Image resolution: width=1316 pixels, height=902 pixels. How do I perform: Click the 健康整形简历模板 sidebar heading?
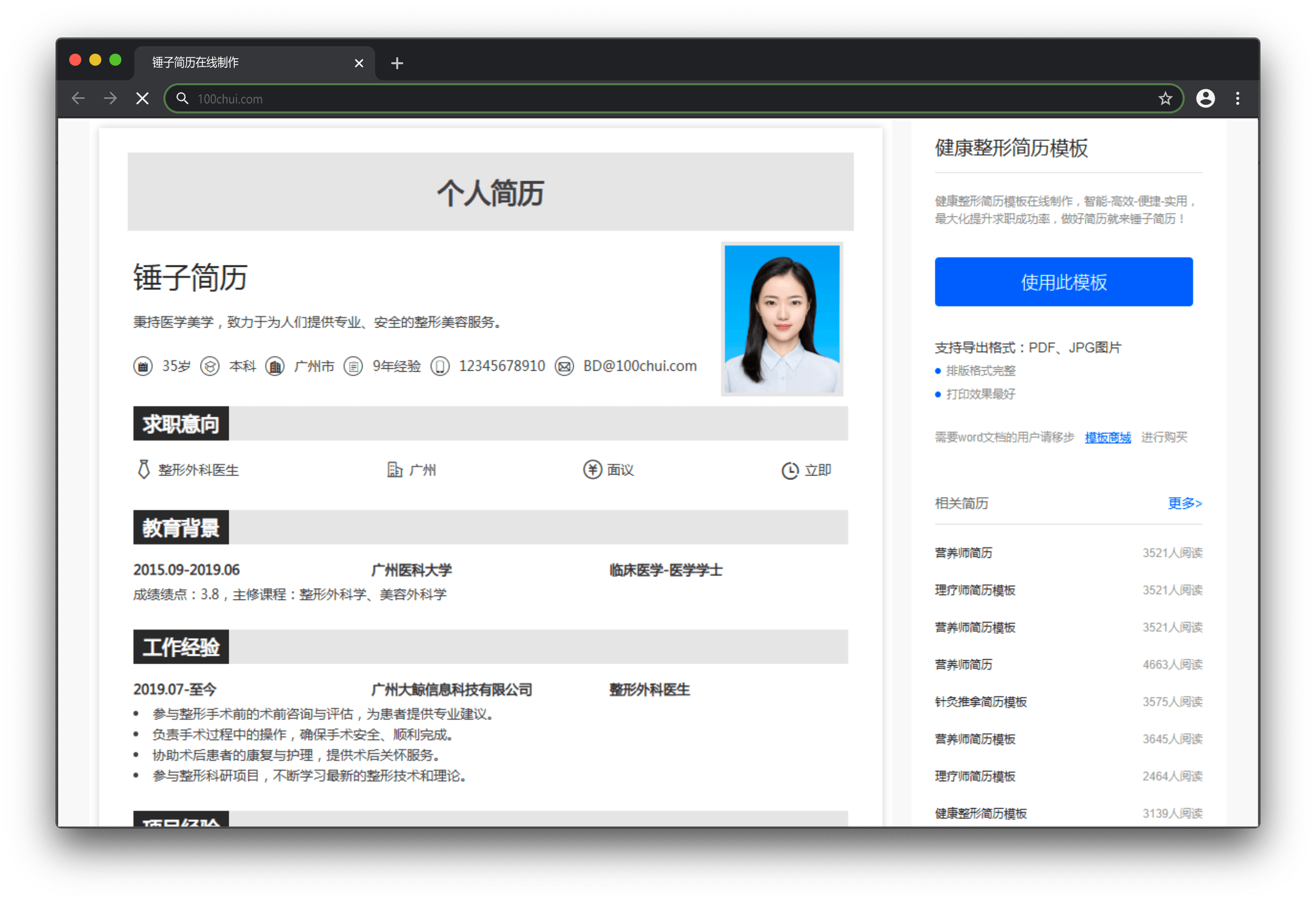click(x=1012, y=148)
